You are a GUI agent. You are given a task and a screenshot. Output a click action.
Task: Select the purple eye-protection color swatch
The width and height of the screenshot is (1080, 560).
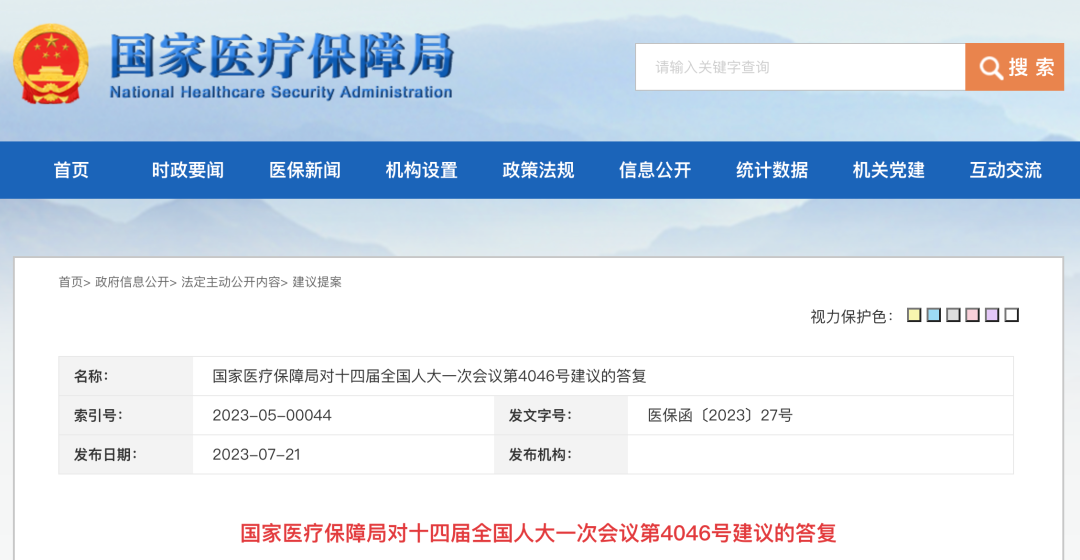[992, 315]
